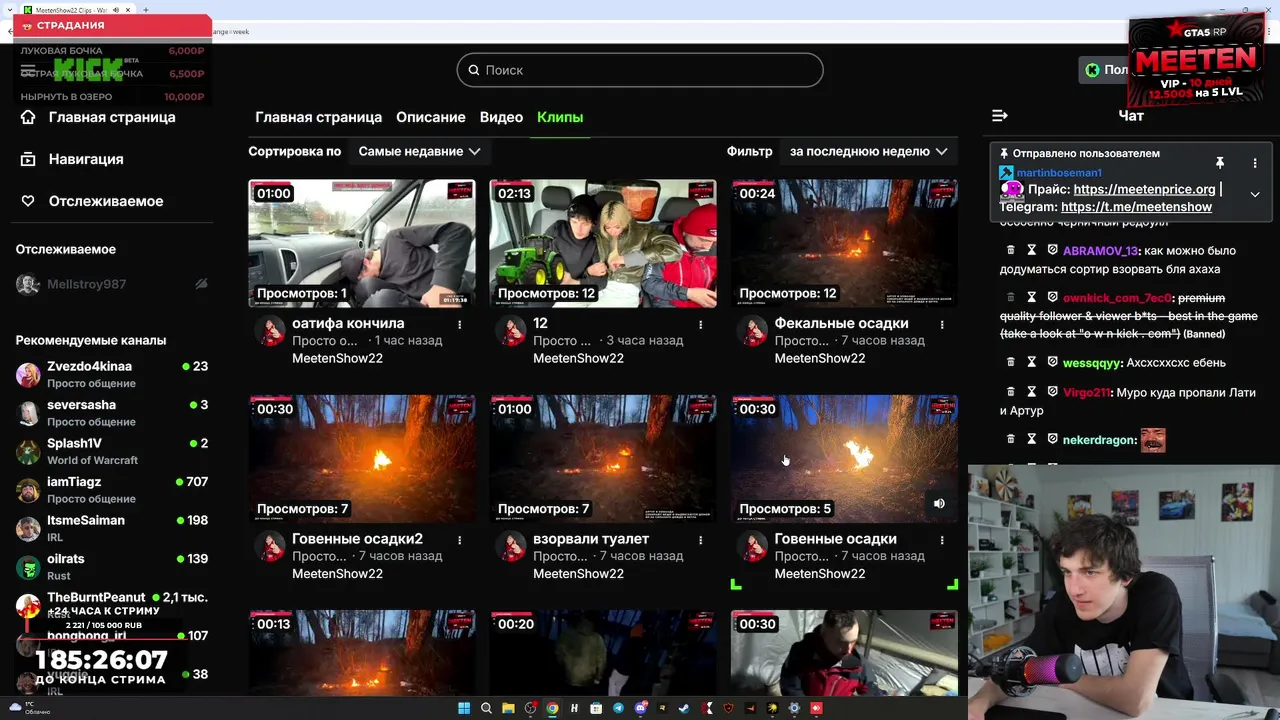Open followed channel Mellstroy987

coord(112,284)
